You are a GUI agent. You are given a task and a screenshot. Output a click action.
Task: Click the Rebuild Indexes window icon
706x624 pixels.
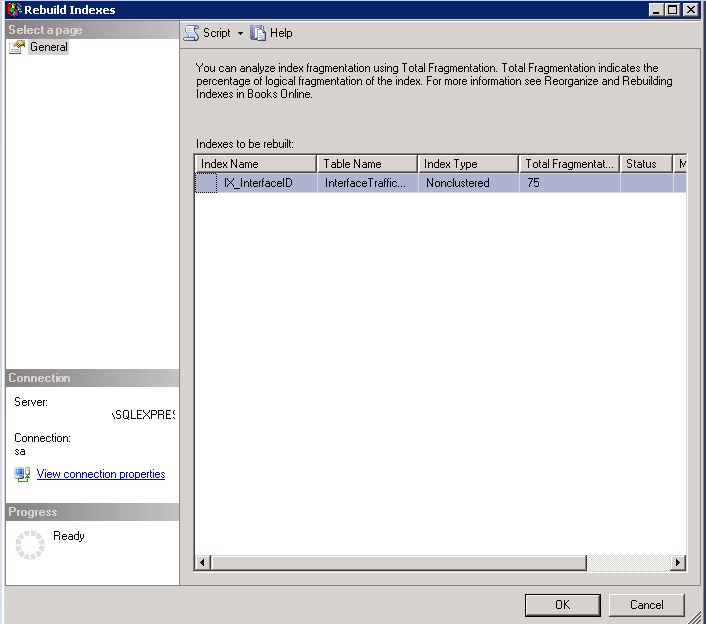pyautogui.click(x=14, y=9)
